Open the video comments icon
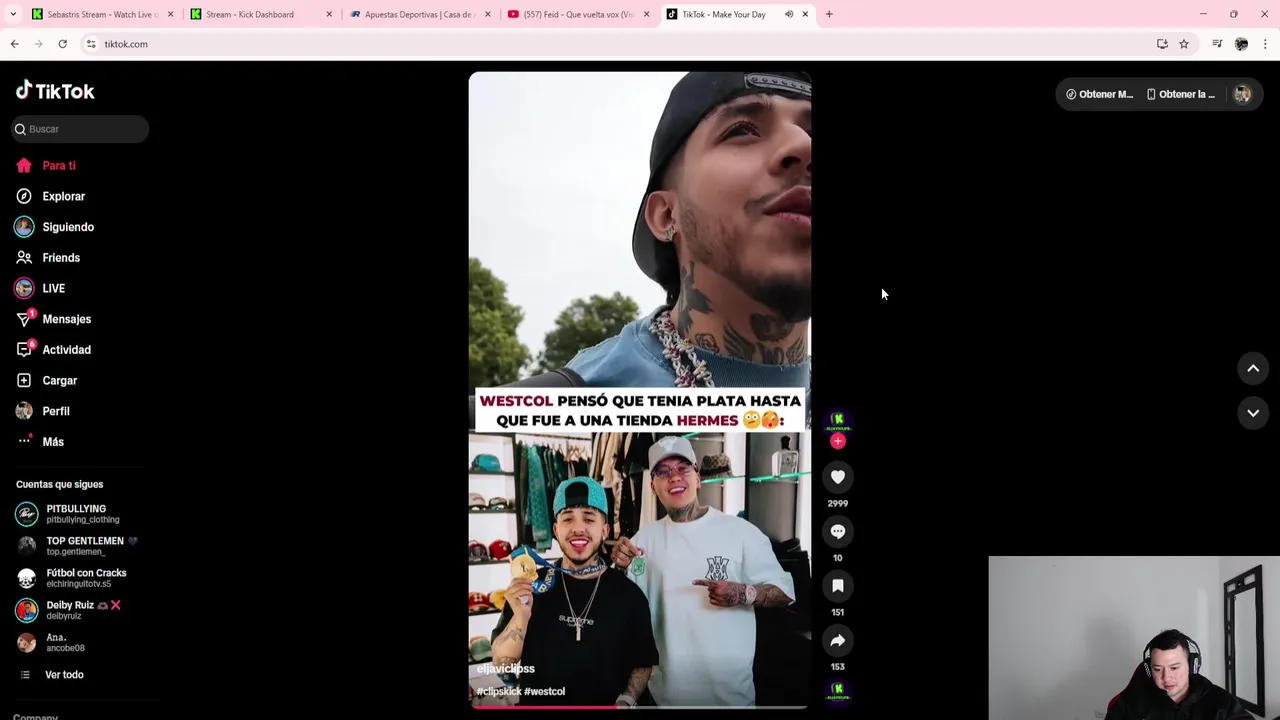 coord(838,531)
